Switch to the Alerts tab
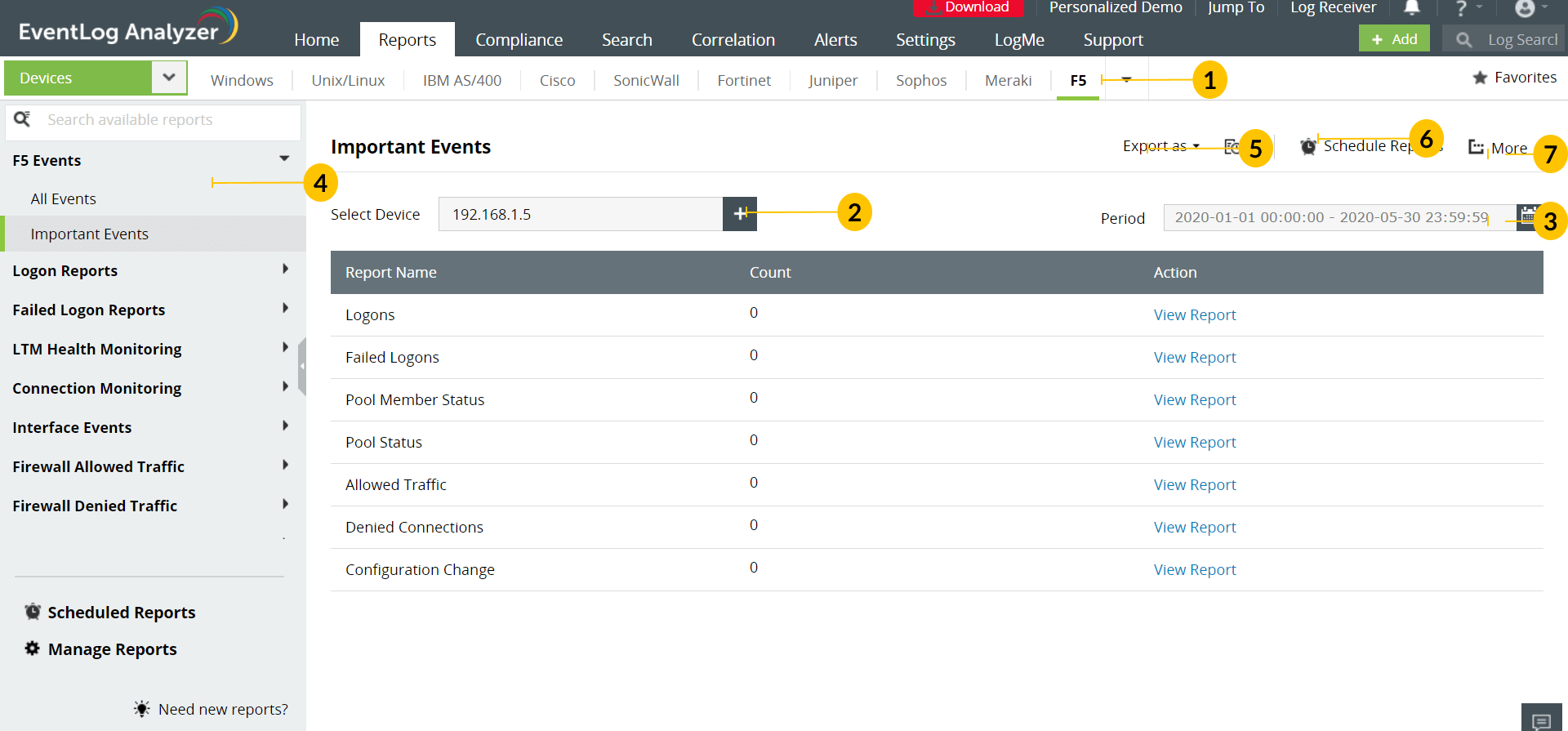The image size is (1568, 731). [x=835, y=39]
